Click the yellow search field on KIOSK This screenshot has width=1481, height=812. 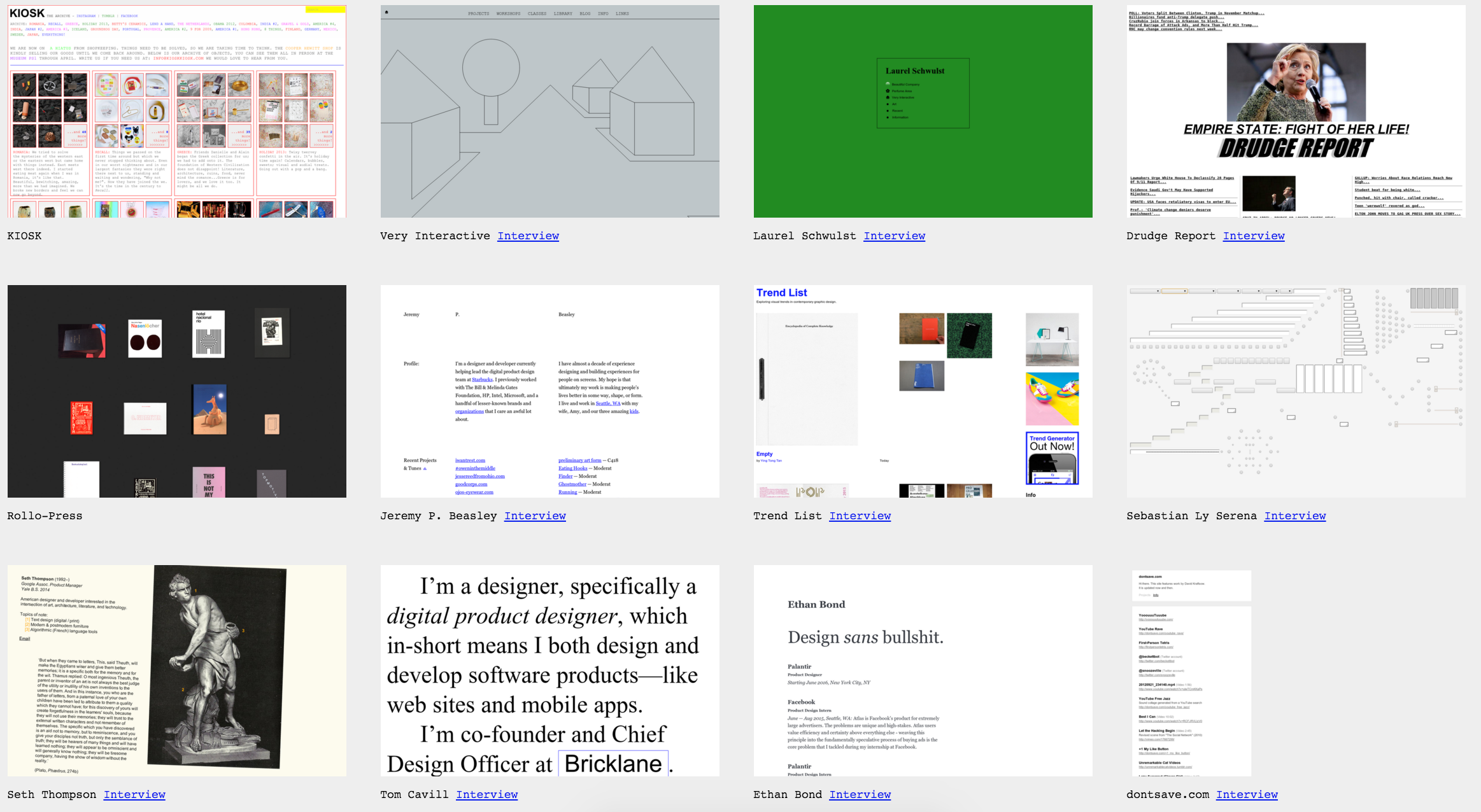(325, 10)
